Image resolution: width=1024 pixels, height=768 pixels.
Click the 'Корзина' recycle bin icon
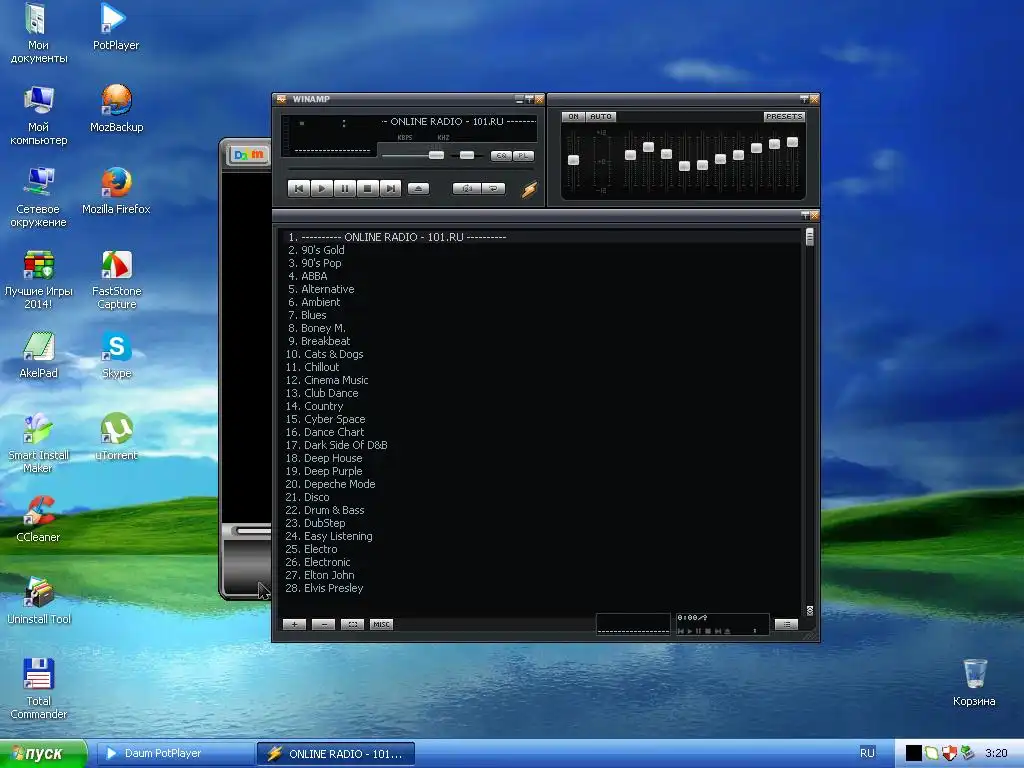click(x=974, y=683)
